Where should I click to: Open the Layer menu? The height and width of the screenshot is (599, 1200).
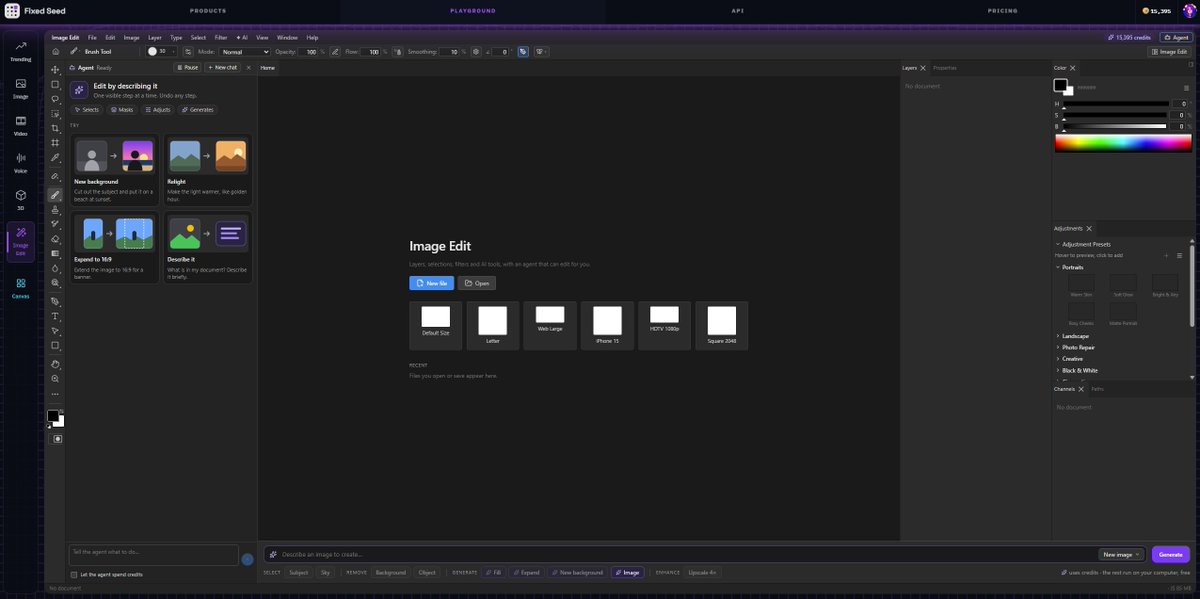(x=155, y=37)
